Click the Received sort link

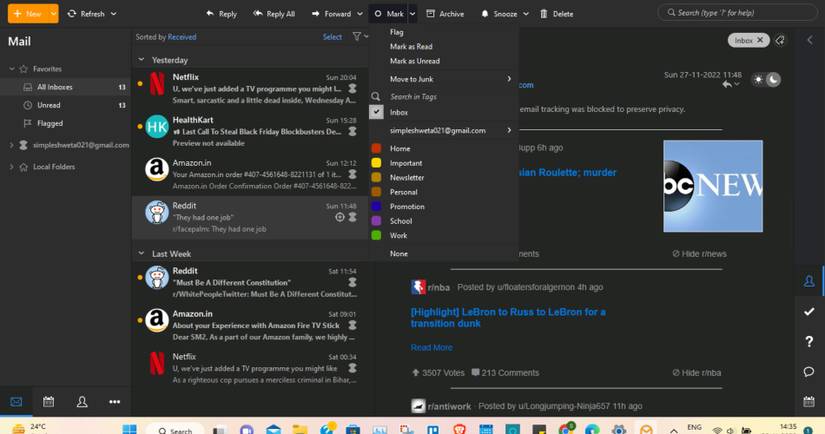[x=182, y=37]
